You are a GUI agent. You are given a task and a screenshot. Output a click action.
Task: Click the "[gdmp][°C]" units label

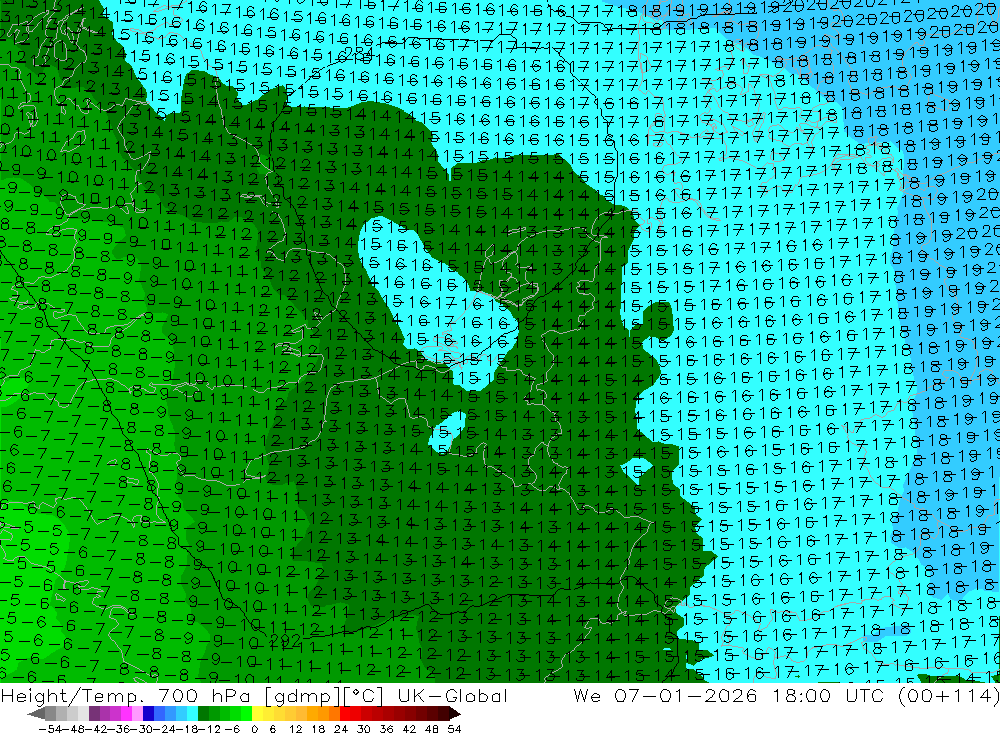tap(324, 695)
